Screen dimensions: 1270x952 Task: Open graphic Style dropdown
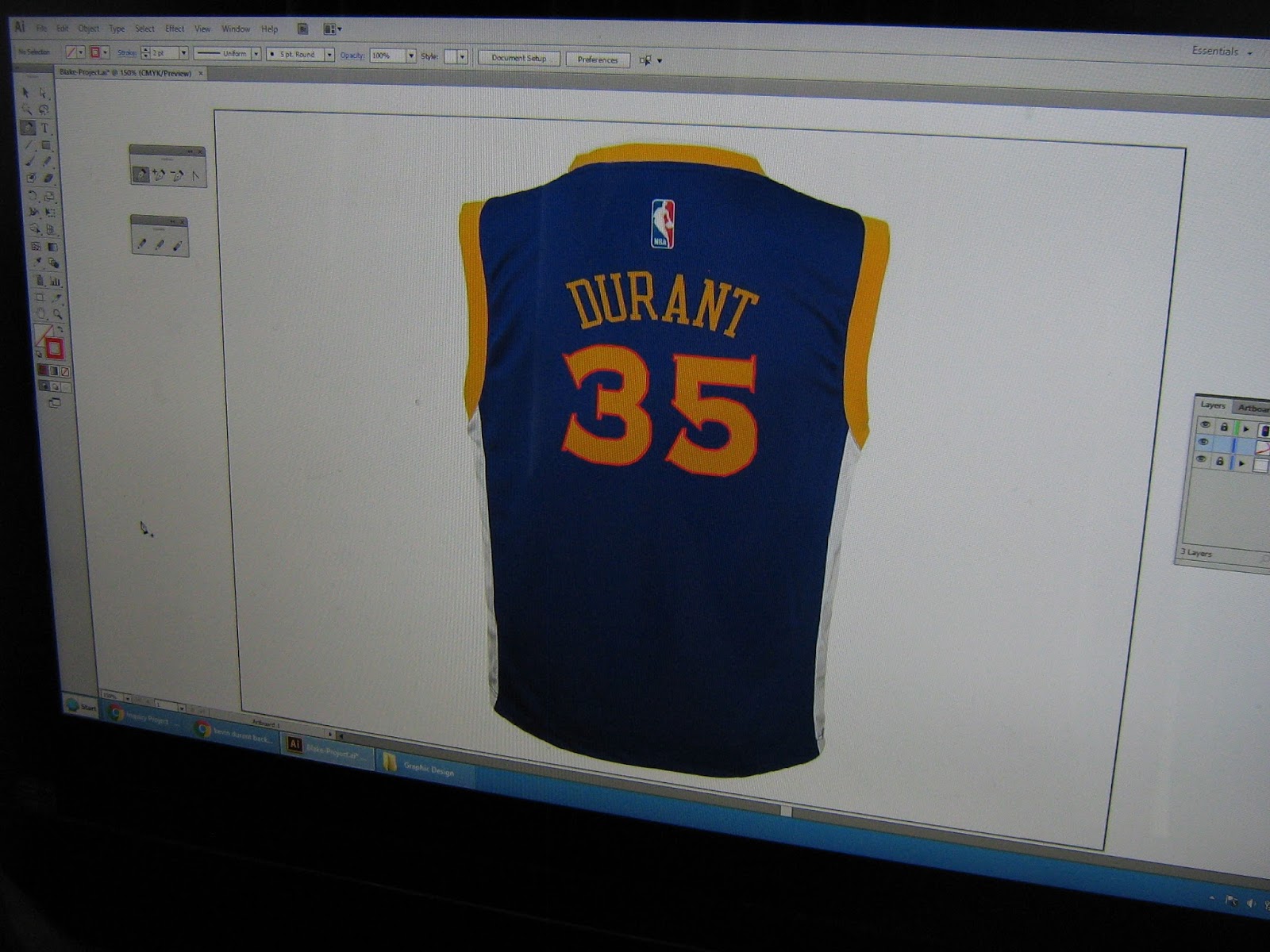coord(462,56)
